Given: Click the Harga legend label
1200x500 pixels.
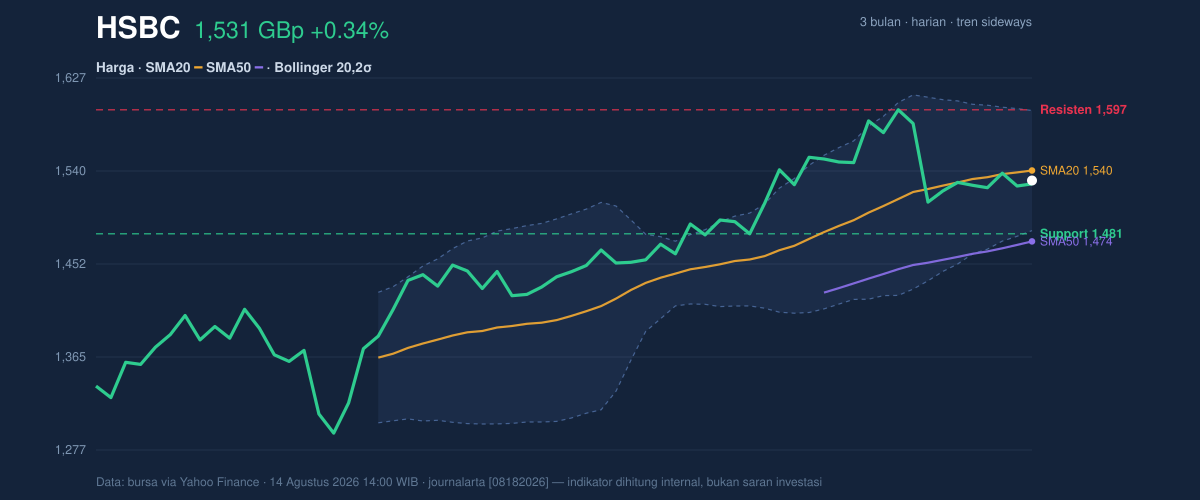Looking at the screenshot, I should point(115,68).
